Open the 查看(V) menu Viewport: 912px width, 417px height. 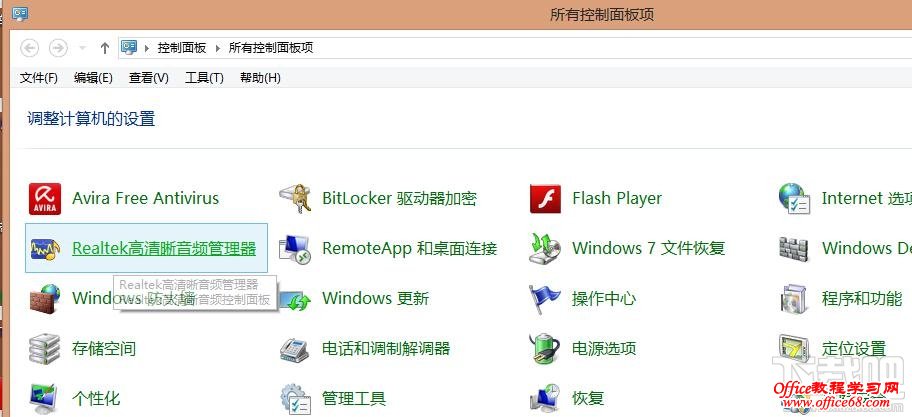tap(149, 77)
